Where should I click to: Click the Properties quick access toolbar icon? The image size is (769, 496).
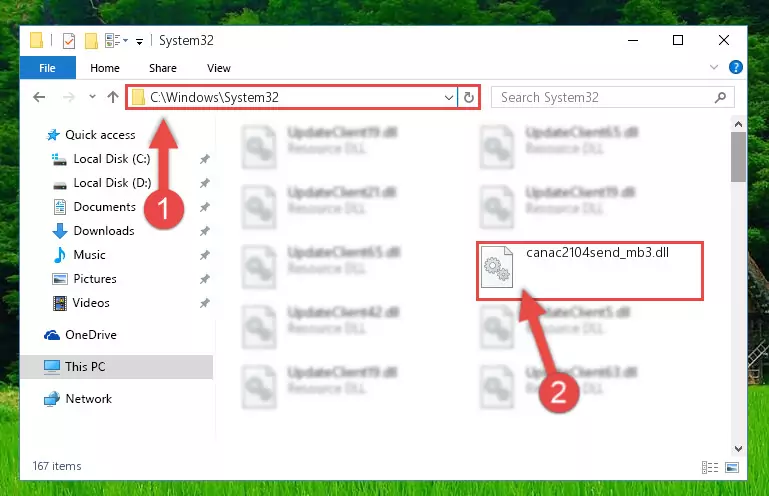69,41
